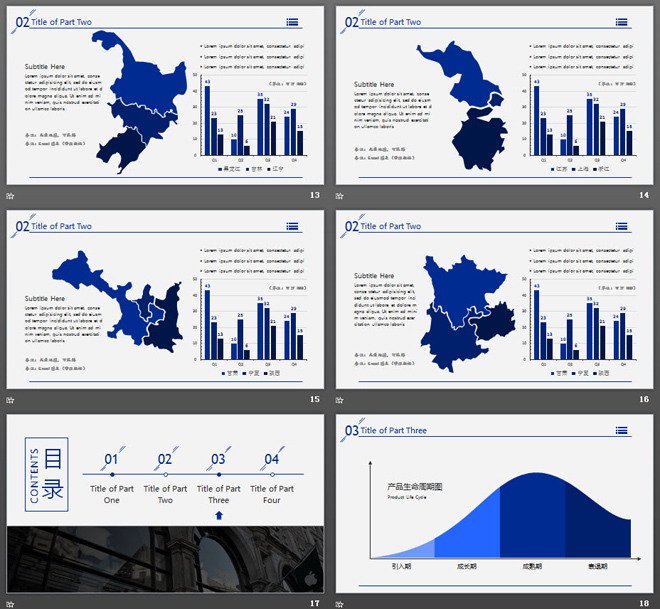Click the '03' marker above Title of Part Three
This screenshot has height=609, width=660.
218,460
